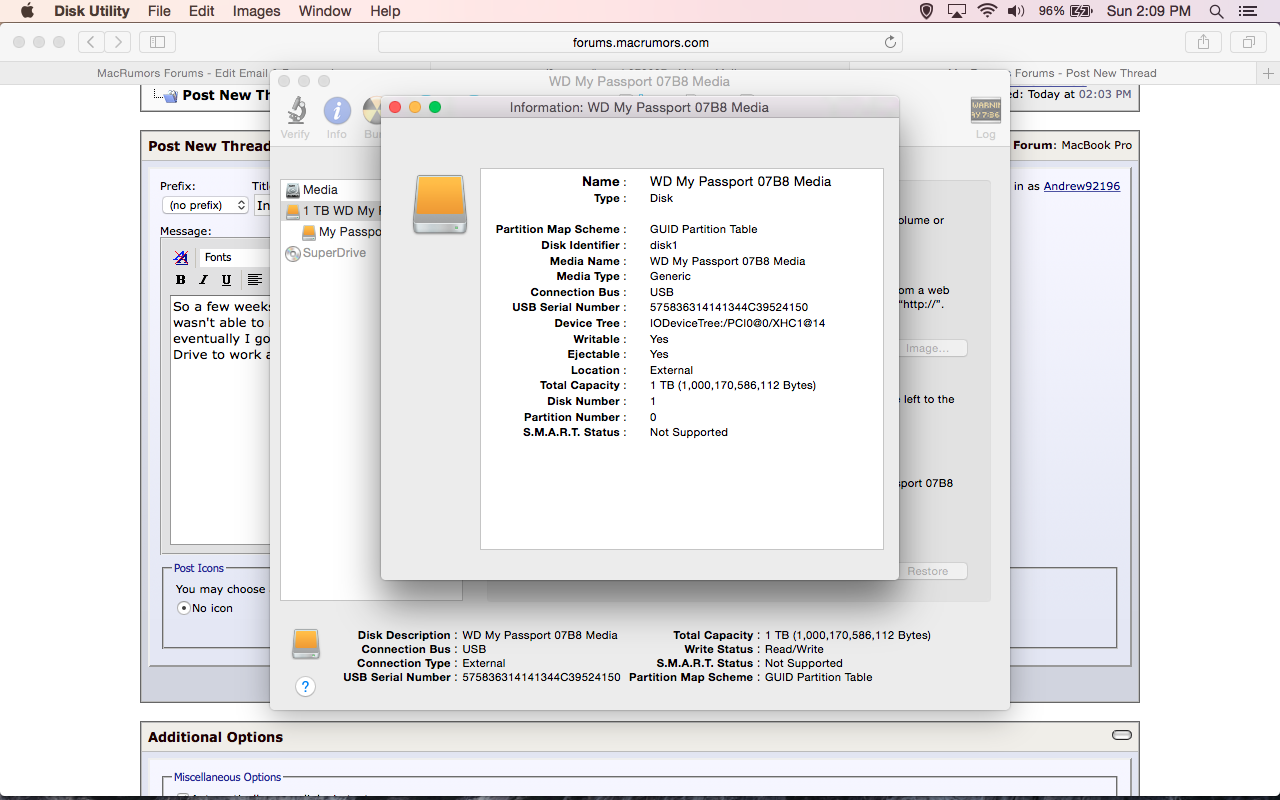Open the Help menu

tap(385, 11)
